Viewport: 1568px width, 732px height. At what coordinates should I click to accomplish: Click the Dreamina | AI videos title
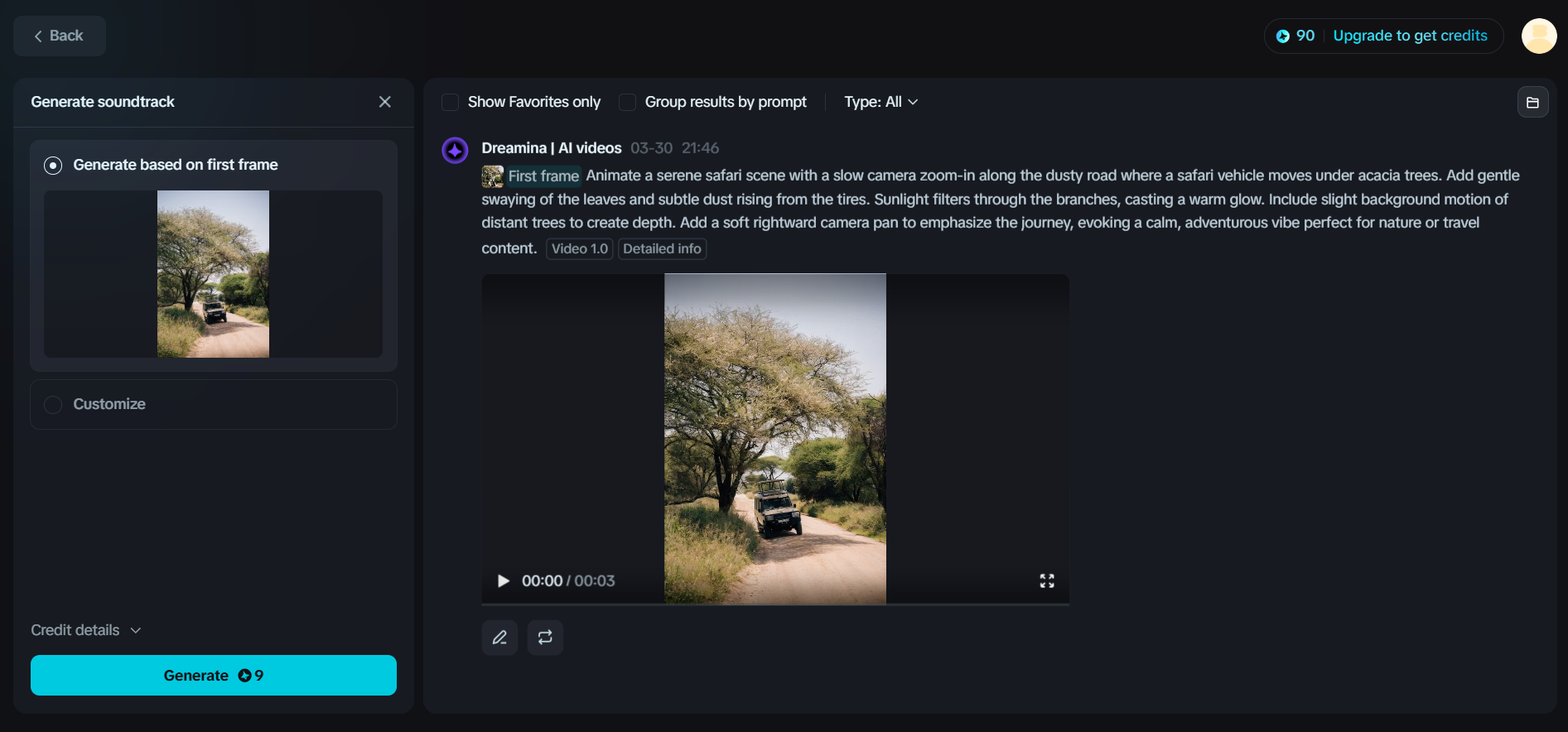click(x=552, y=148)
